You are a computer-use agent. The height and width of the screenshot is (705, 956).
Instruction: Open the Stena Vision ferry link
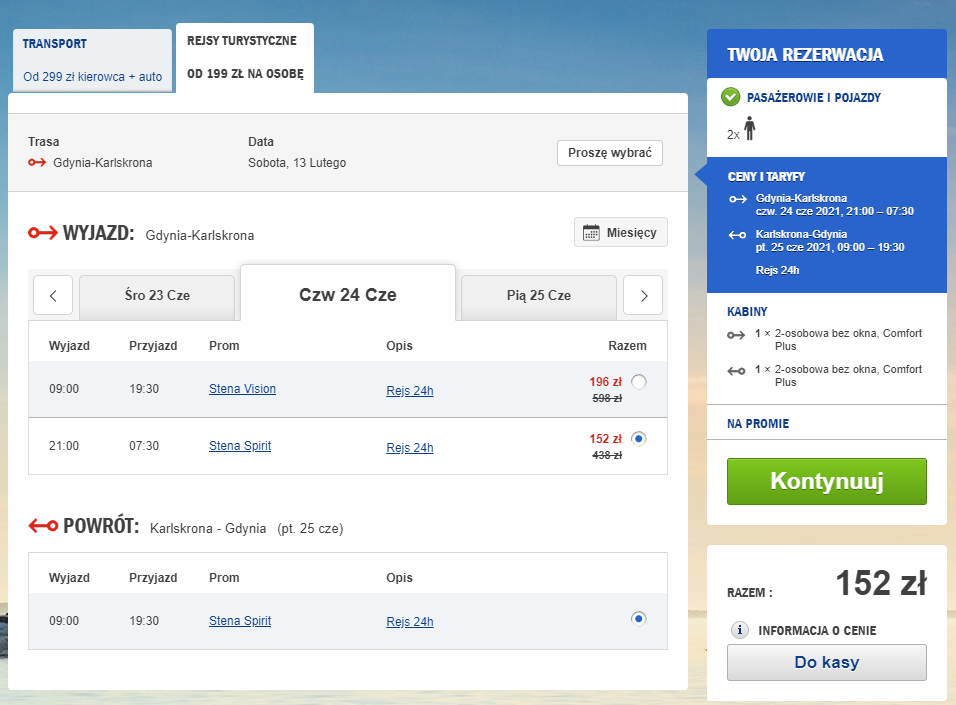(x=242, y=389)
